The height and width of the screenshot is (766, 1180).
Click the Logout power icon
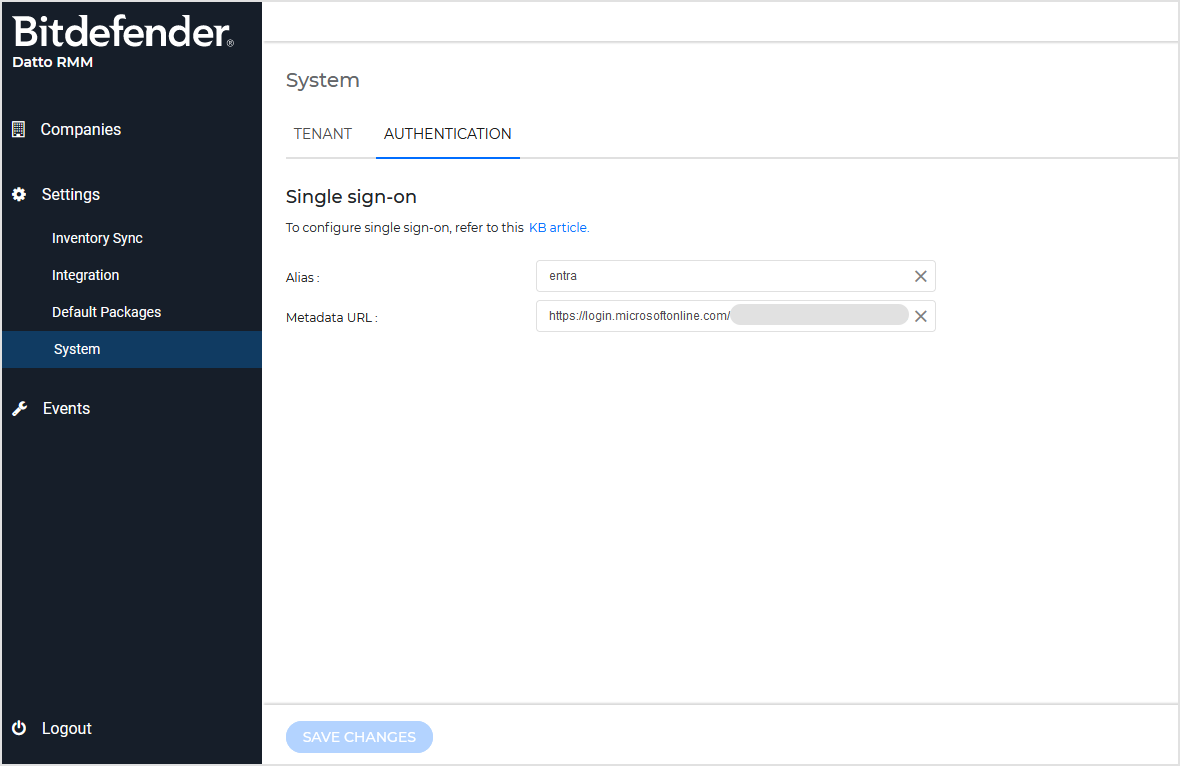point(18,728)
